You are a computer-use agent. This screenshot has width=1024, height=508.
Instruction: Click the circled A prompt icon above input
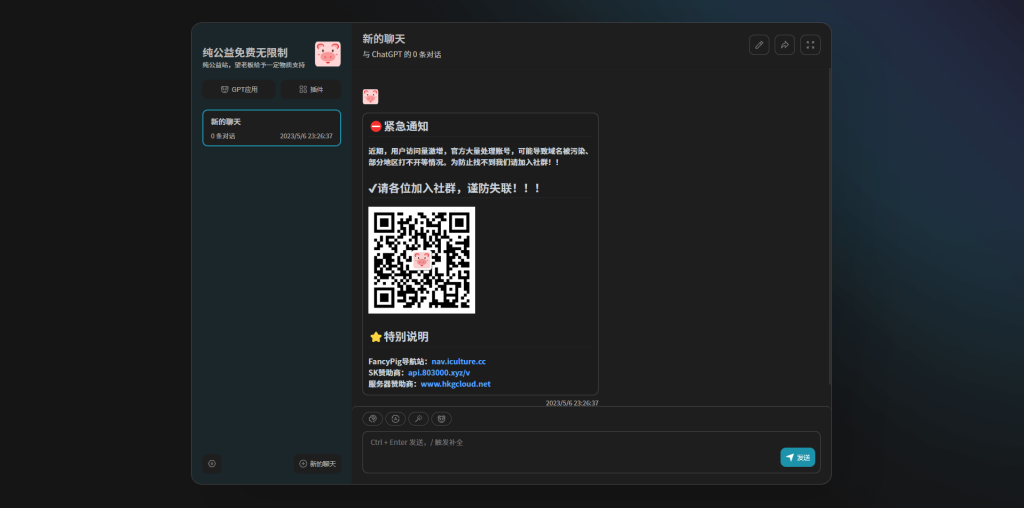pyautogui.click(x=395, y=419)
